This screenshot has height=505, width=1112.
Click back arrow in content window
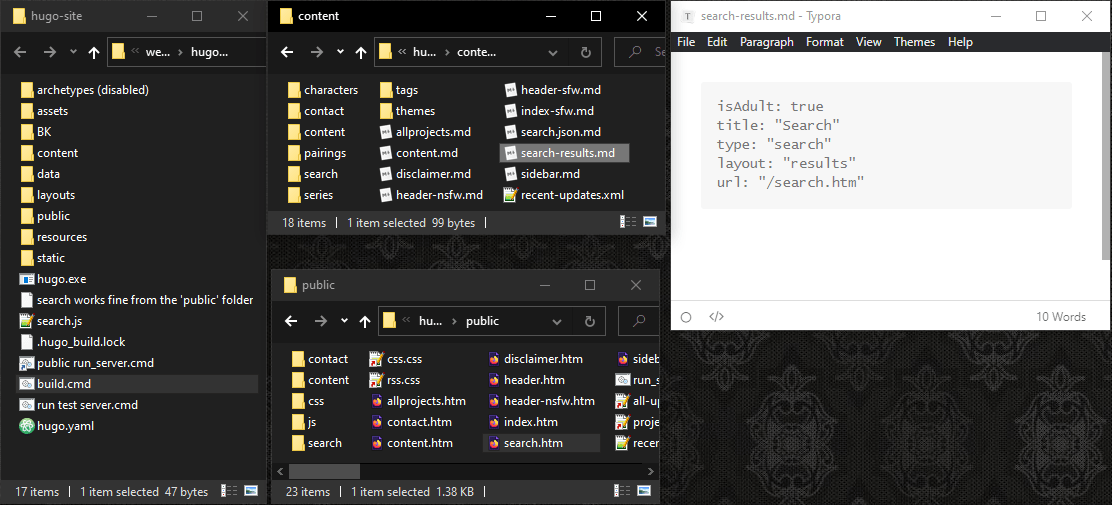(287, 52)
